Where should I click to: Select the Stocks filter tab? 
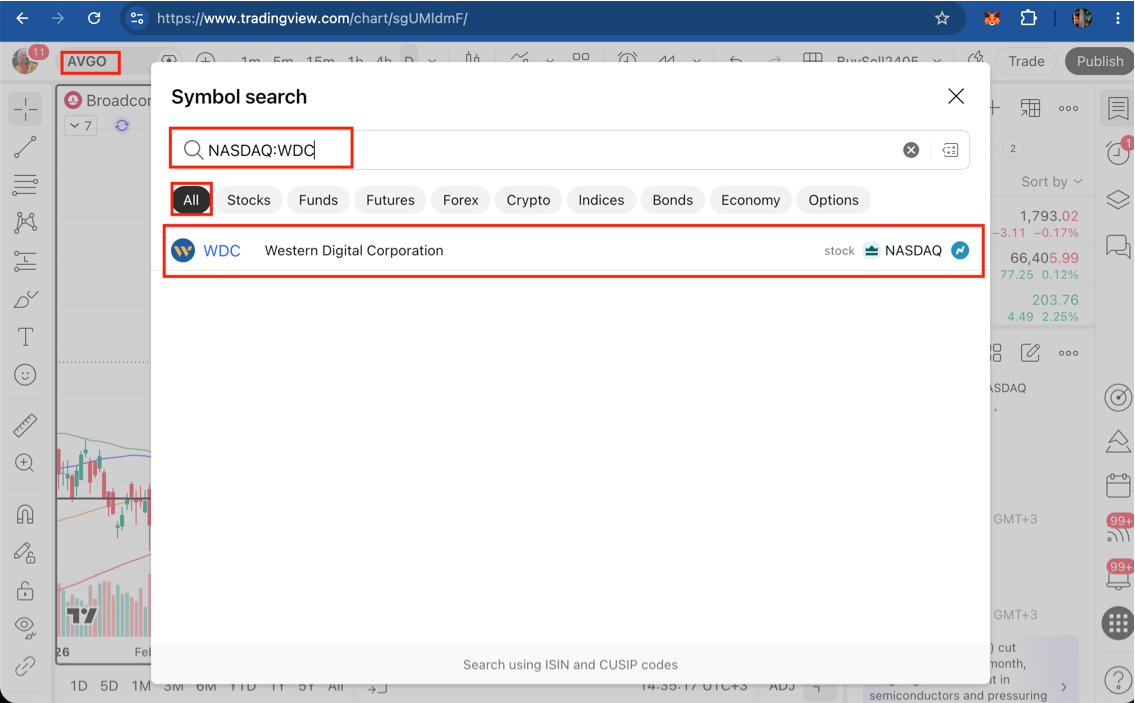(x=248, y=200)
